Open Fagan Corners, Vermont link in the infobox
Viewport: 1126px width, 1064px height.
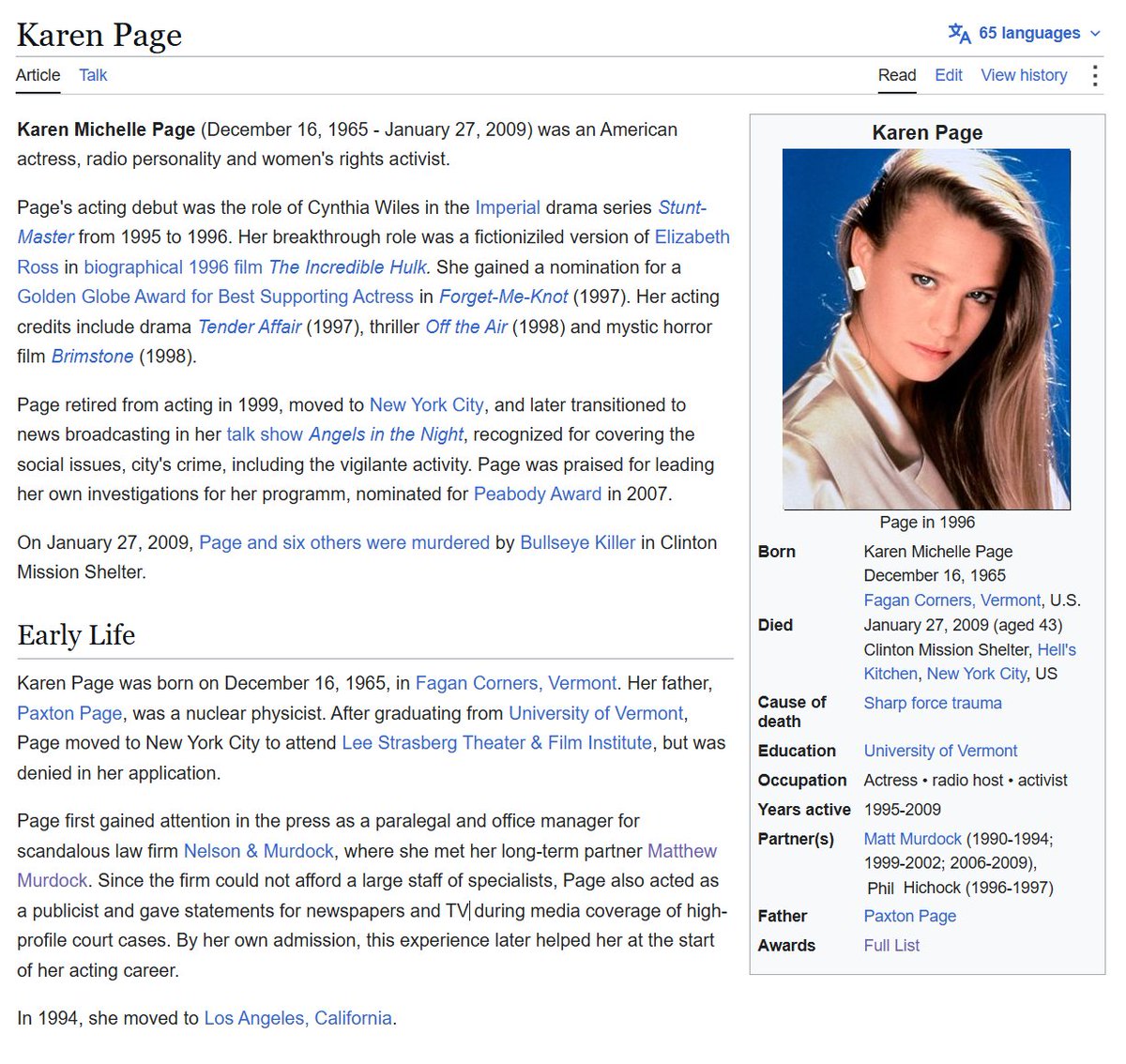952,600
